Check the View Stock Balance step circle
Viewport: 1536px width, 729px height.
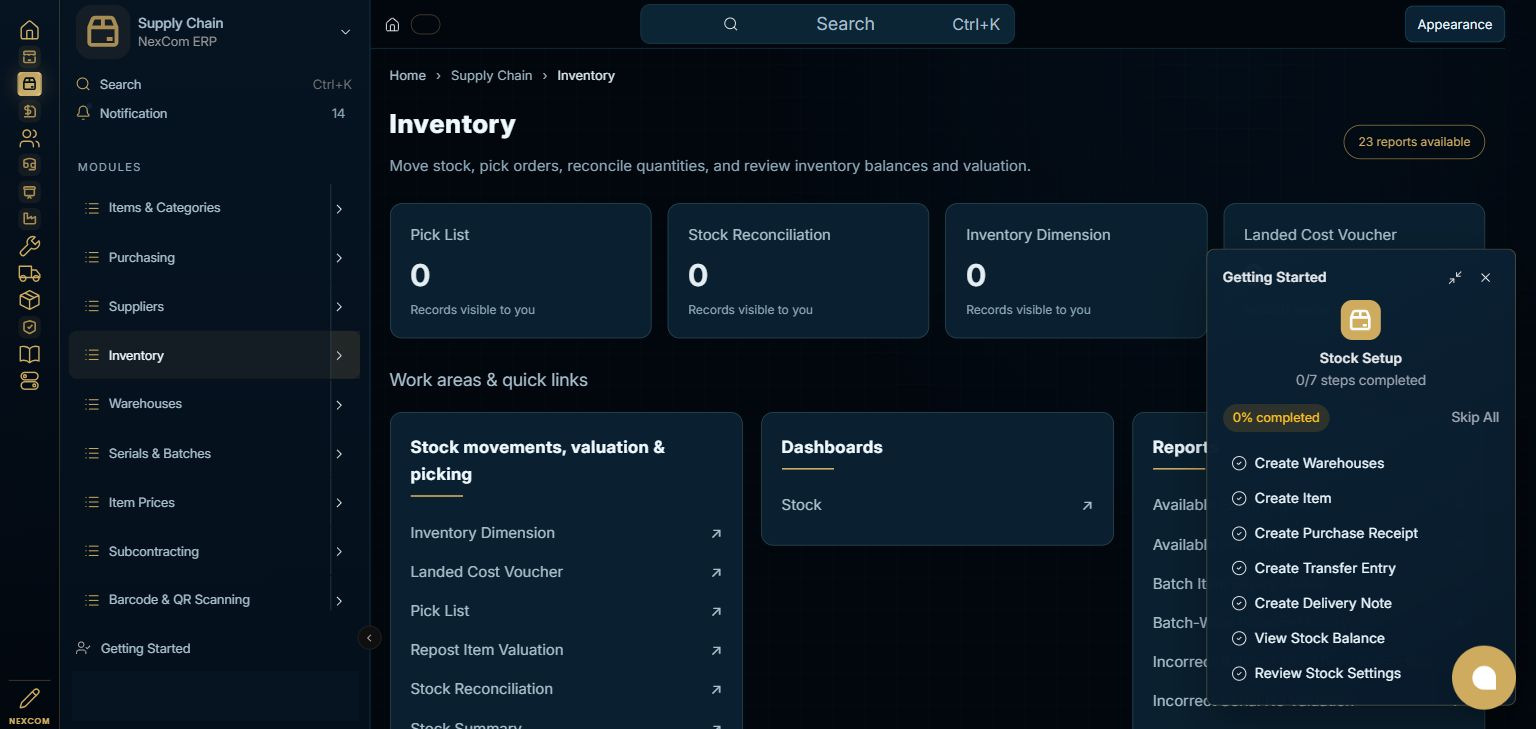coord(1239,638)
